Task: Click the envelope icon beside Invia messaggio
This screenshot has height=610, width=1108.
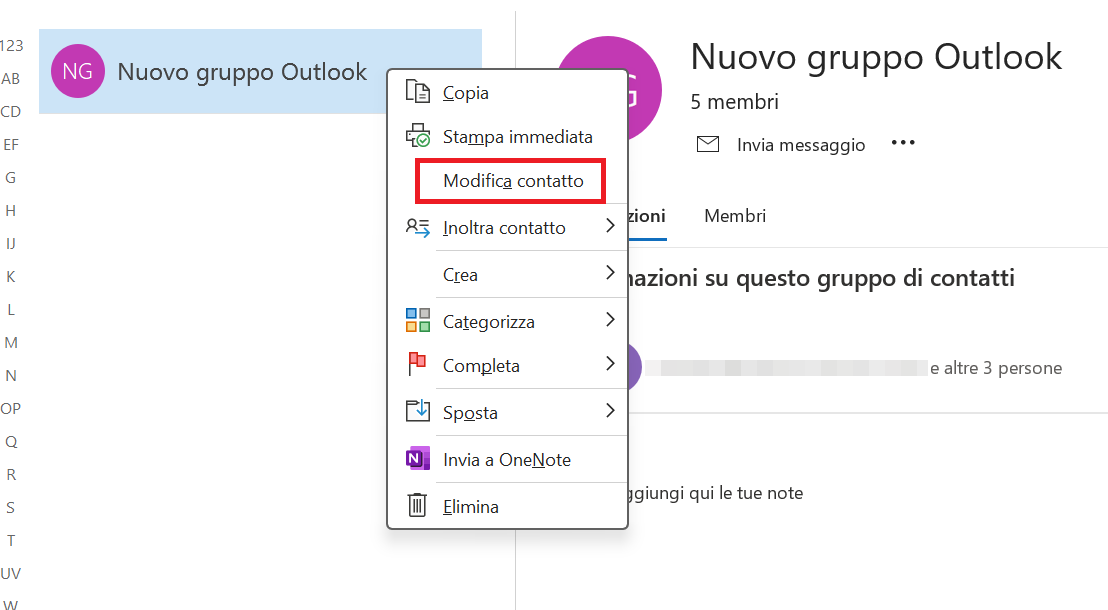Action: (707, 144)
